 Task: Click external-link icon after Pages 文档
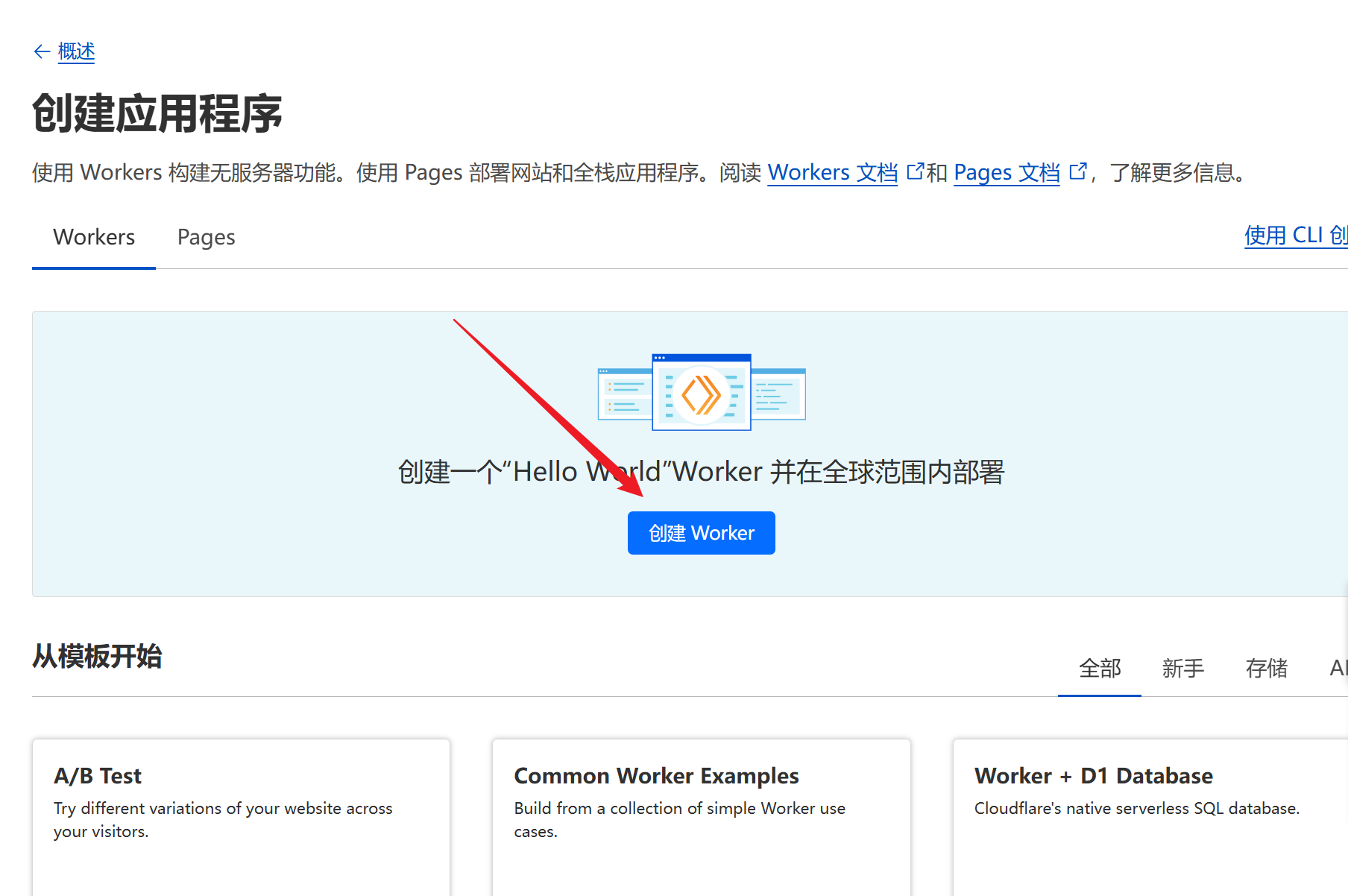(x=1077, y=171)
